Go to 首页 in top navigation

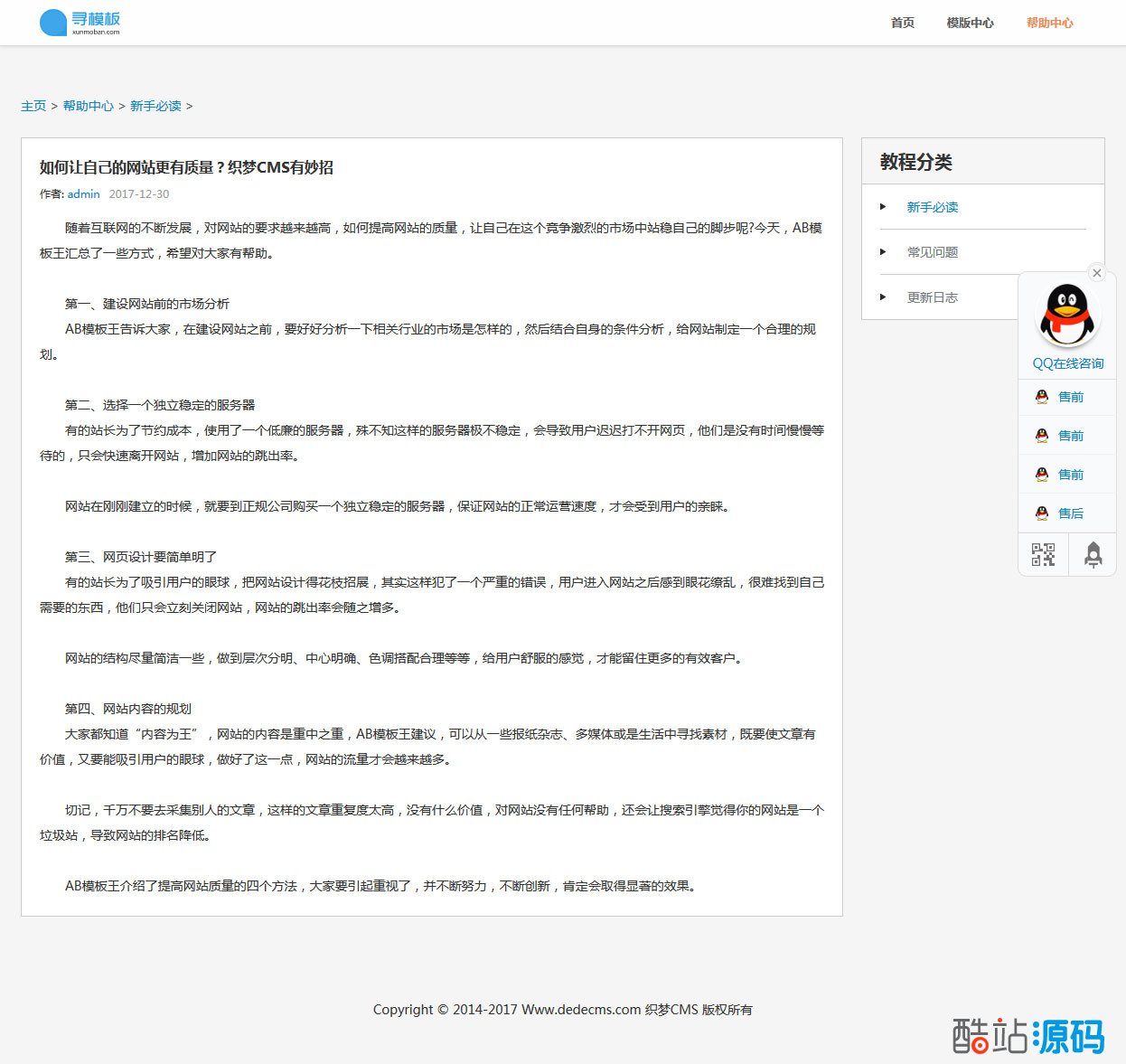pyautogui.click(x=902, y=23)
